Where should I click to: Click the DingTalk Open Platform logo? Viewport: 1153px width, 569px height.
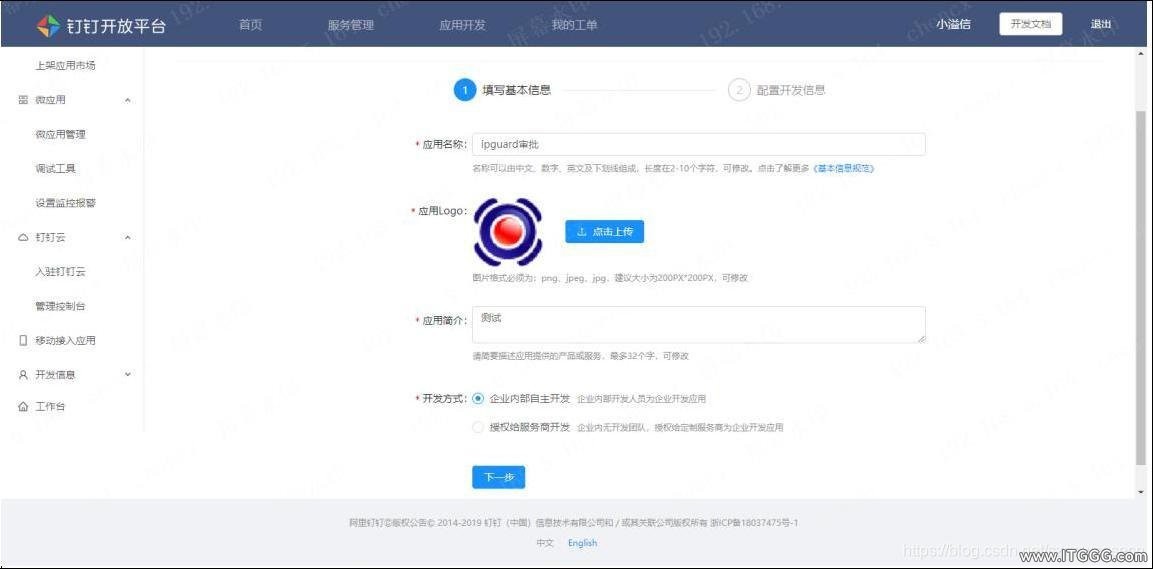[101, 24]
